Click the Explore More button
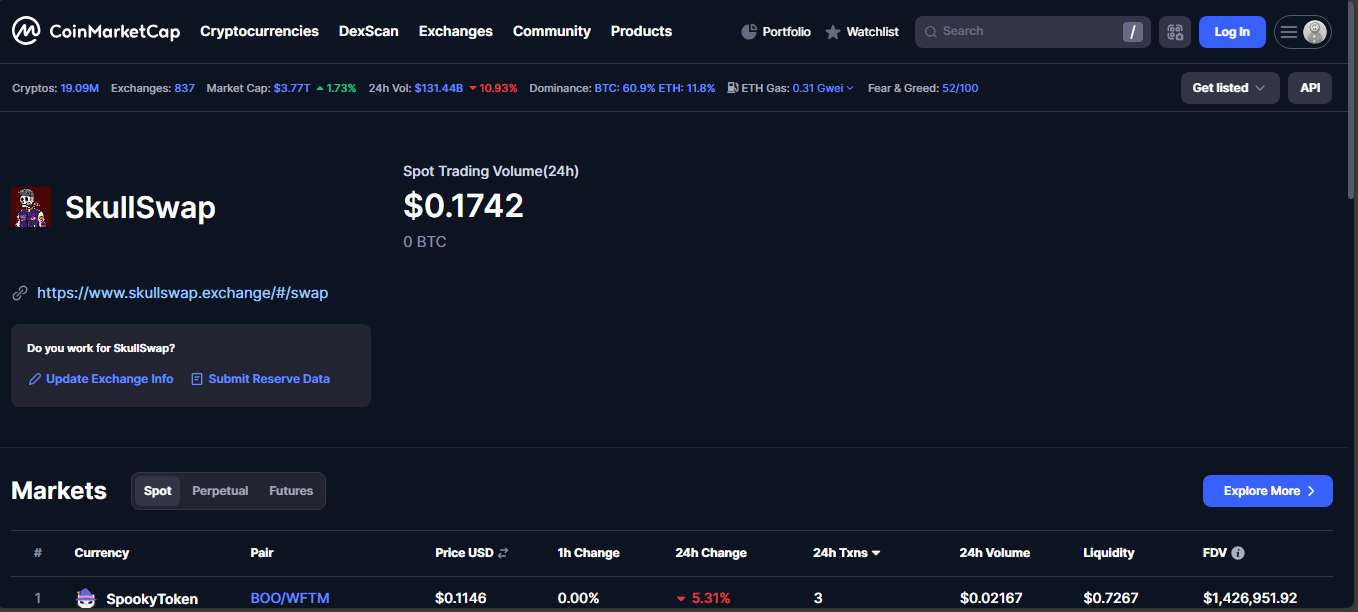This screenshot has width=1358, height=612. (1267, 491)
